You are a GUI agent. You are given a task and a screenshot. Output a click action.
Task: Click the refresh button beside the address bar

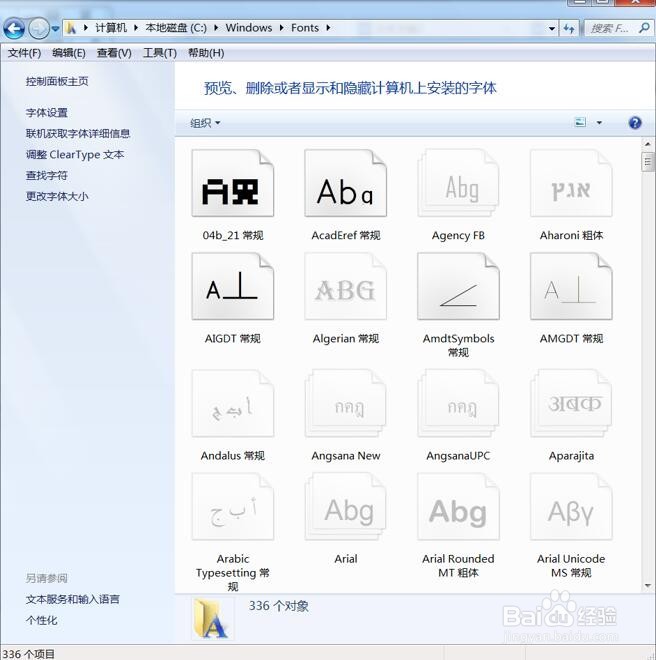pyautogui.click(x=569, y=29)
